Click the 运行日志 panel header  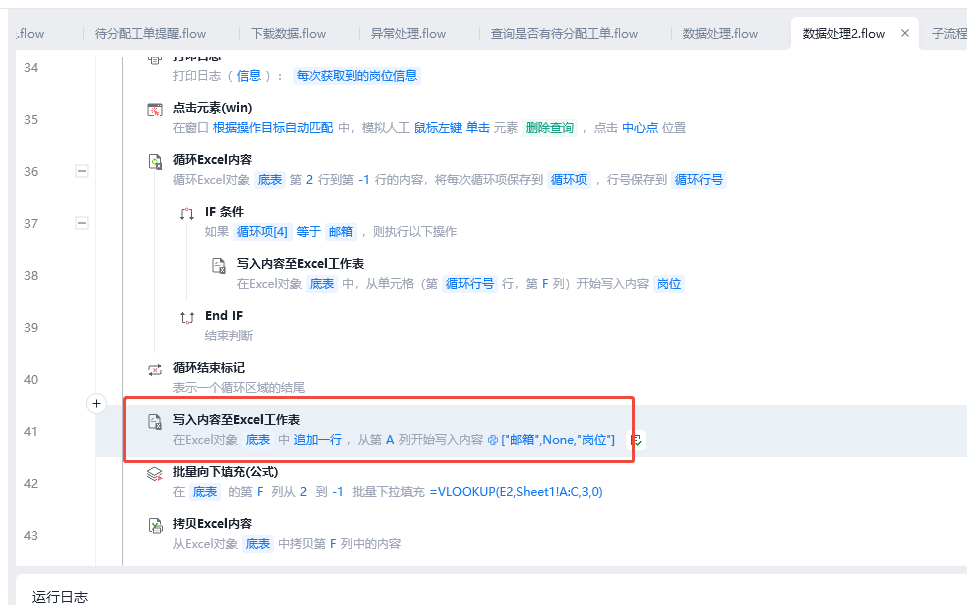pos(60,596)
